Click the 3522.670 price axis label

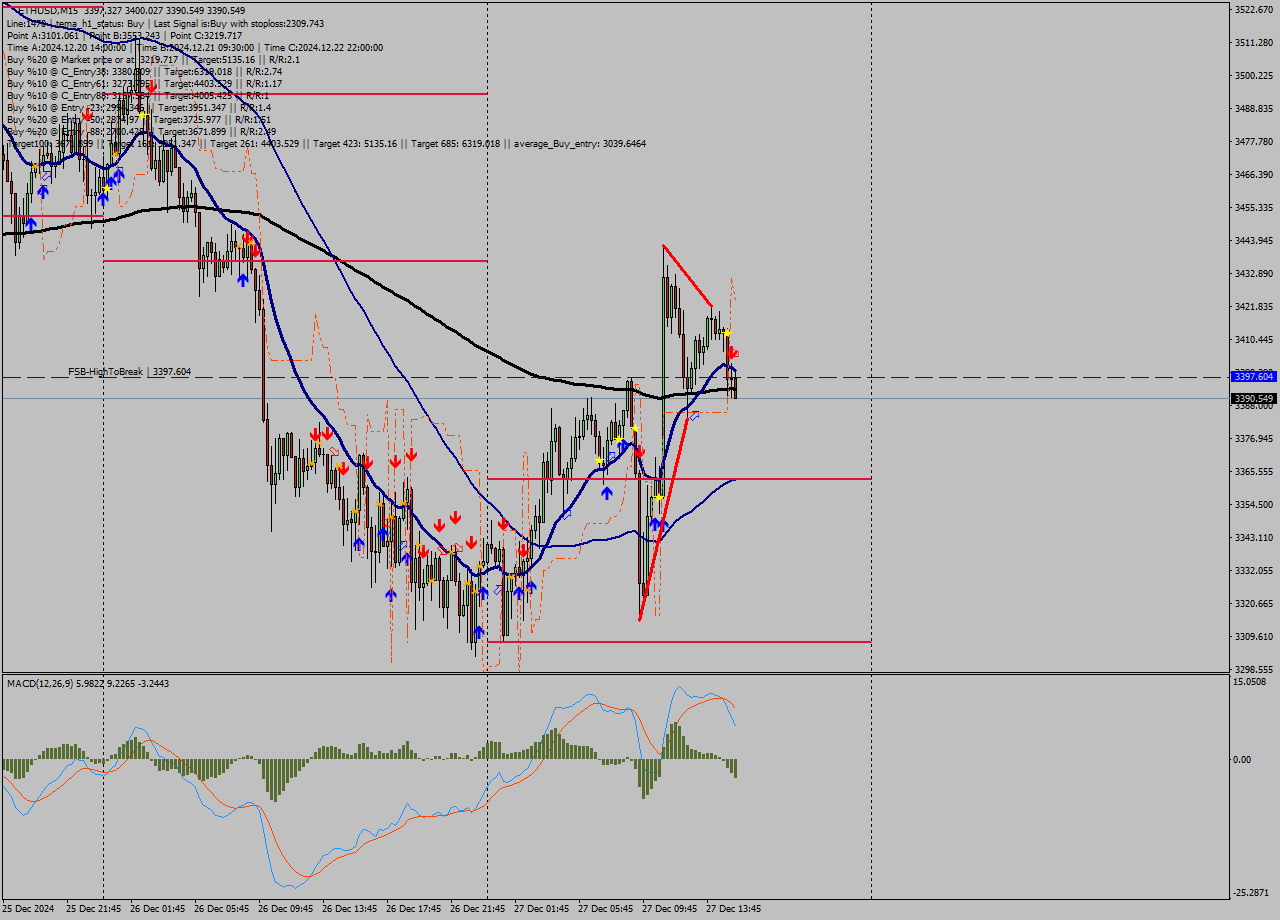pos(1254,9)
